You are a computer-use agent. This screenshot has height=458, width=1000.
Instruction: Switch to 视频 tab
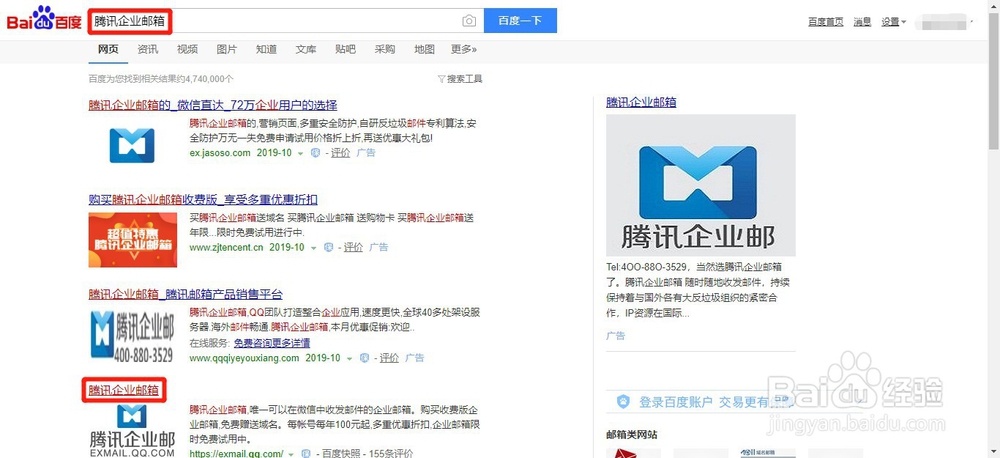(x=187, y=49)
